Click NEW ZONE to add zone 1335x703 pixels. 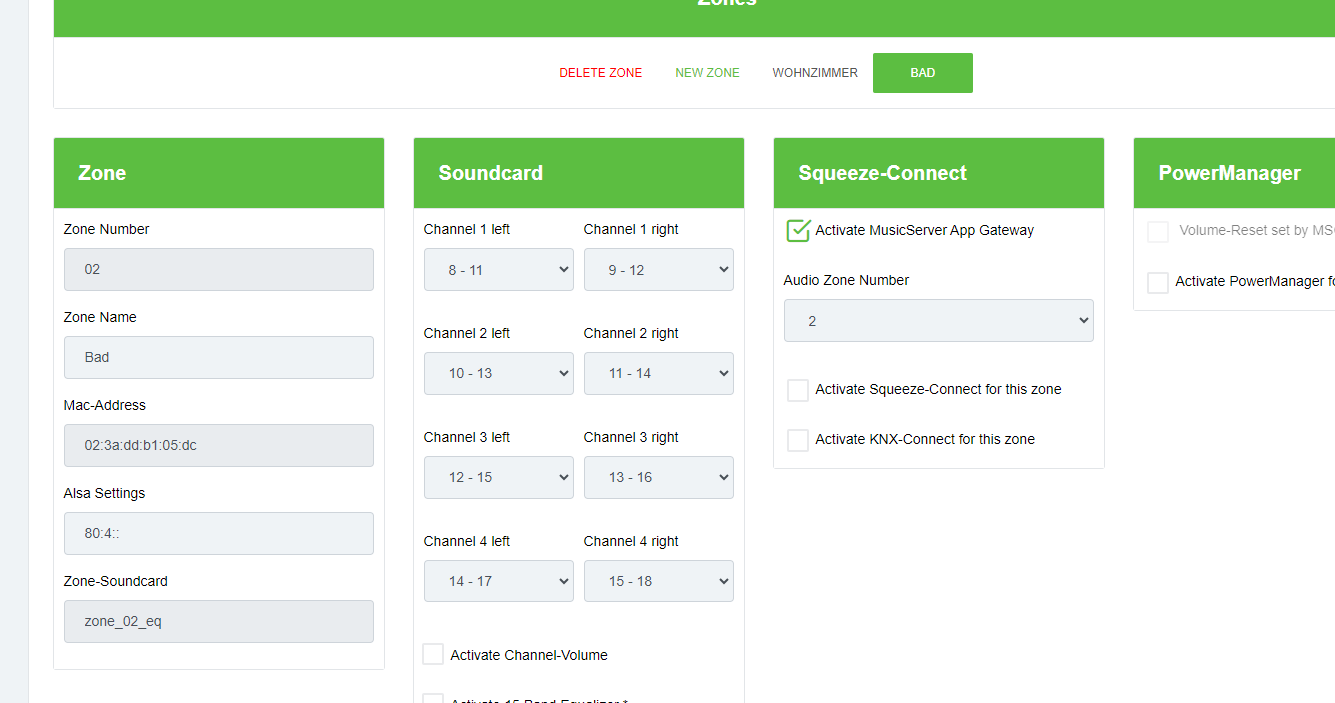coord(707,73)
